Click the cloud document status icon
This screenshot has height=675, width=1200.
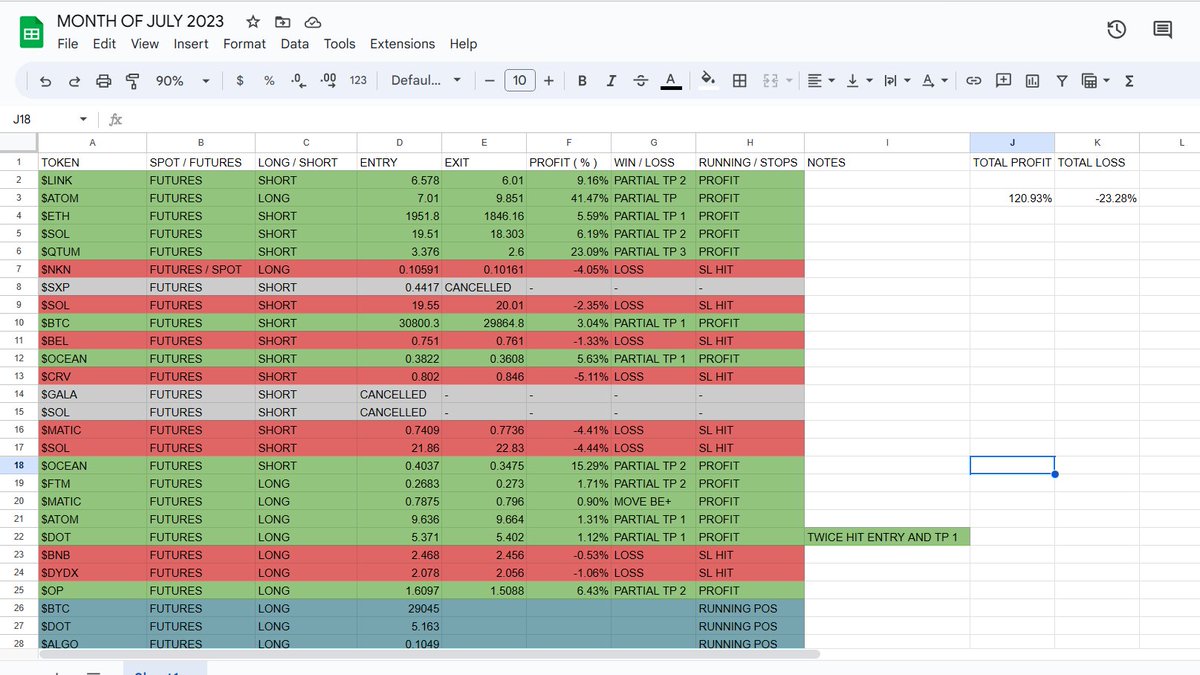tap(313, 21)
